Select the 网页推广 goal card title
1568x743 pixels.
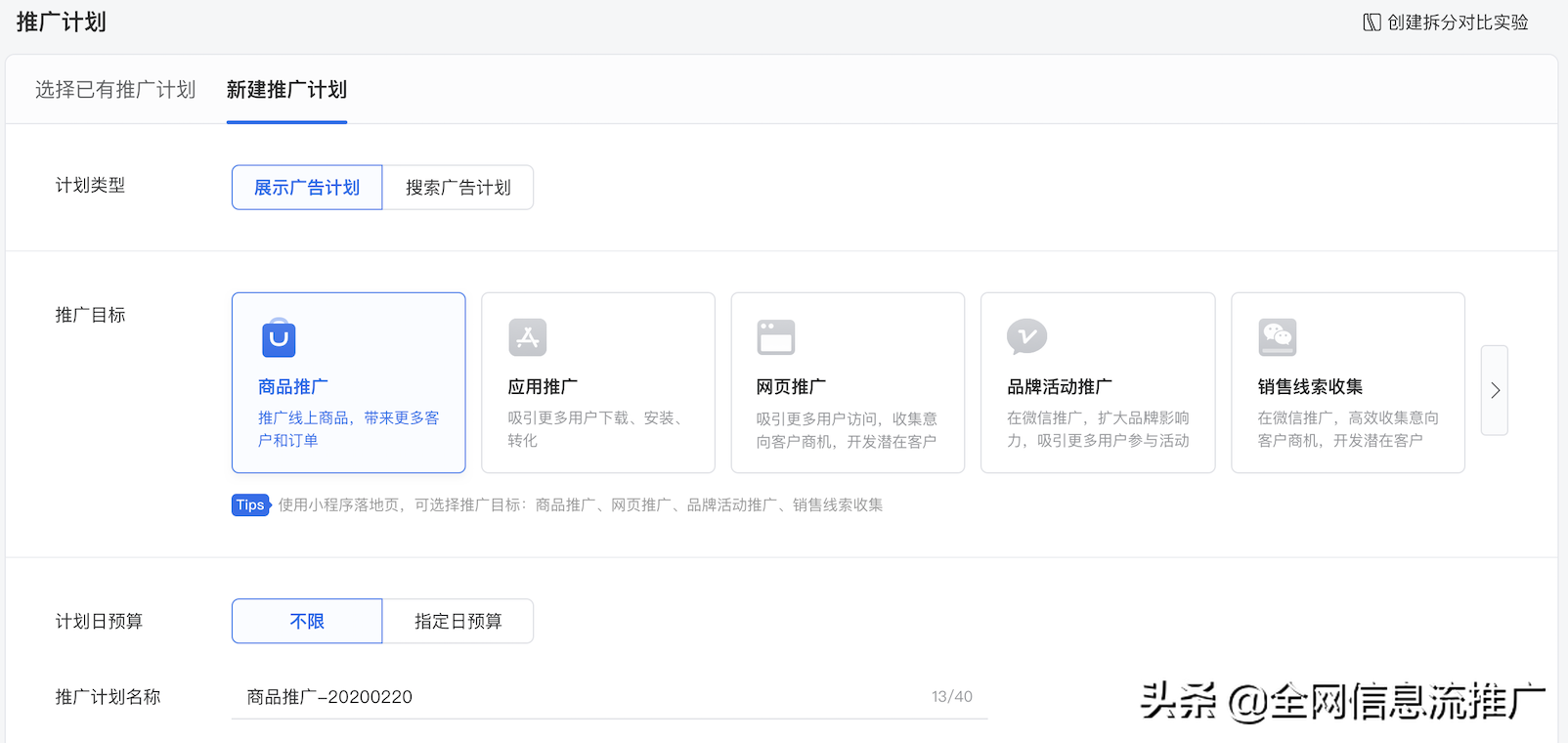coord(791,387)
